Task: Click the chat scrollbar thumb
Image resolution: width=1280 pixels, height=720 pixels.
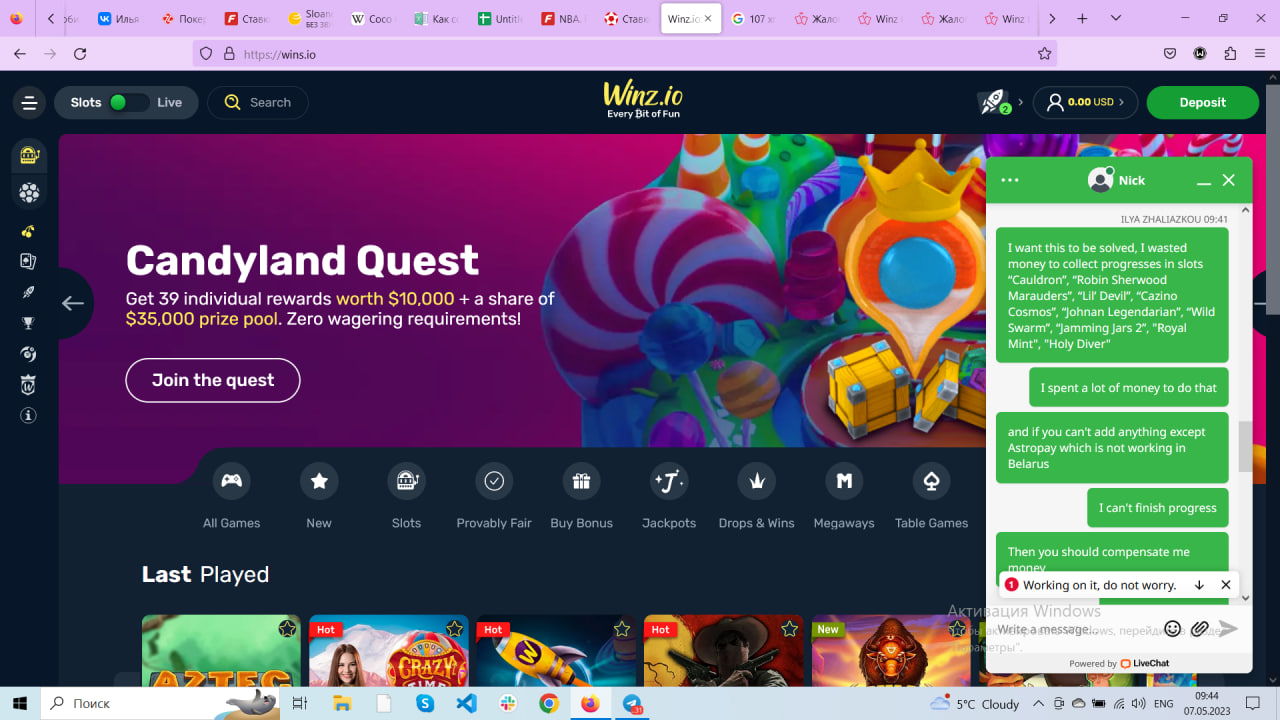Action: 1245,446
